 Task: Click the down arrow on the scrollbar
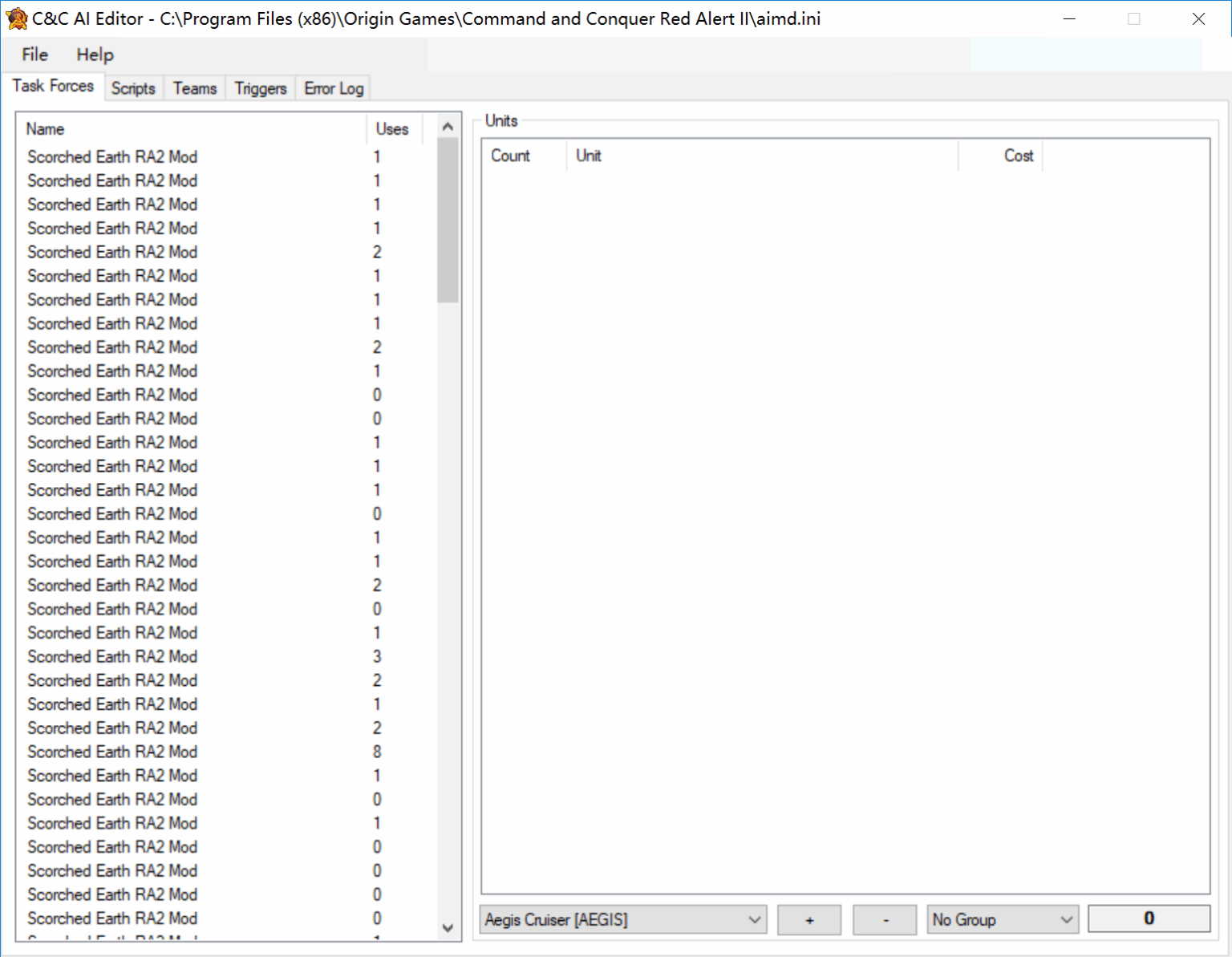tap(447, 929)
